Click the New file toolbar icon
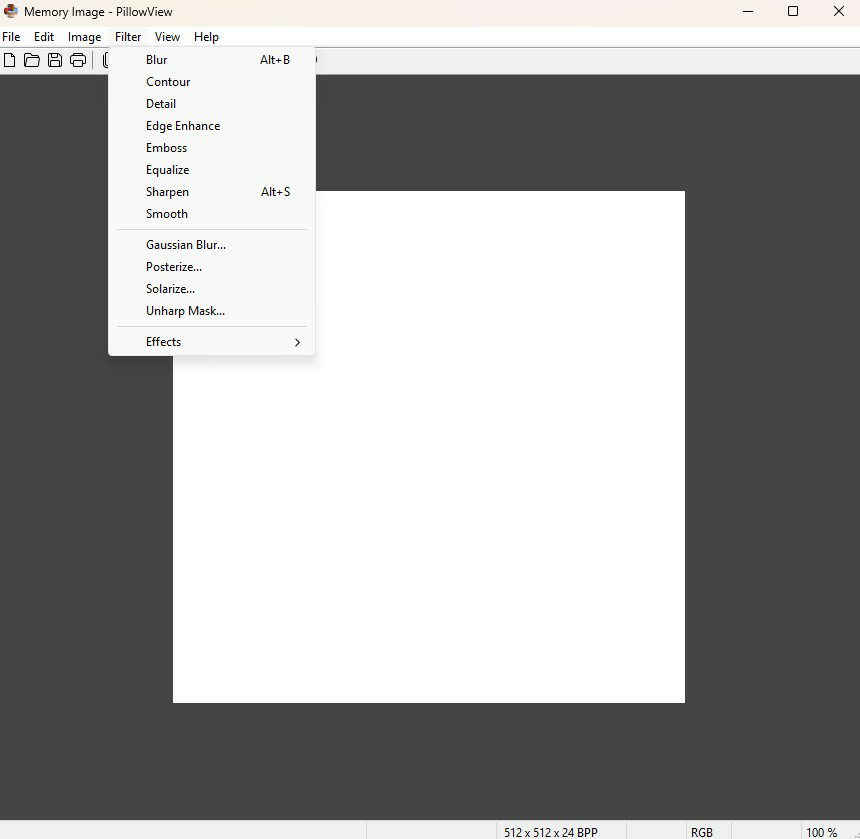 [x=10, y=60]
